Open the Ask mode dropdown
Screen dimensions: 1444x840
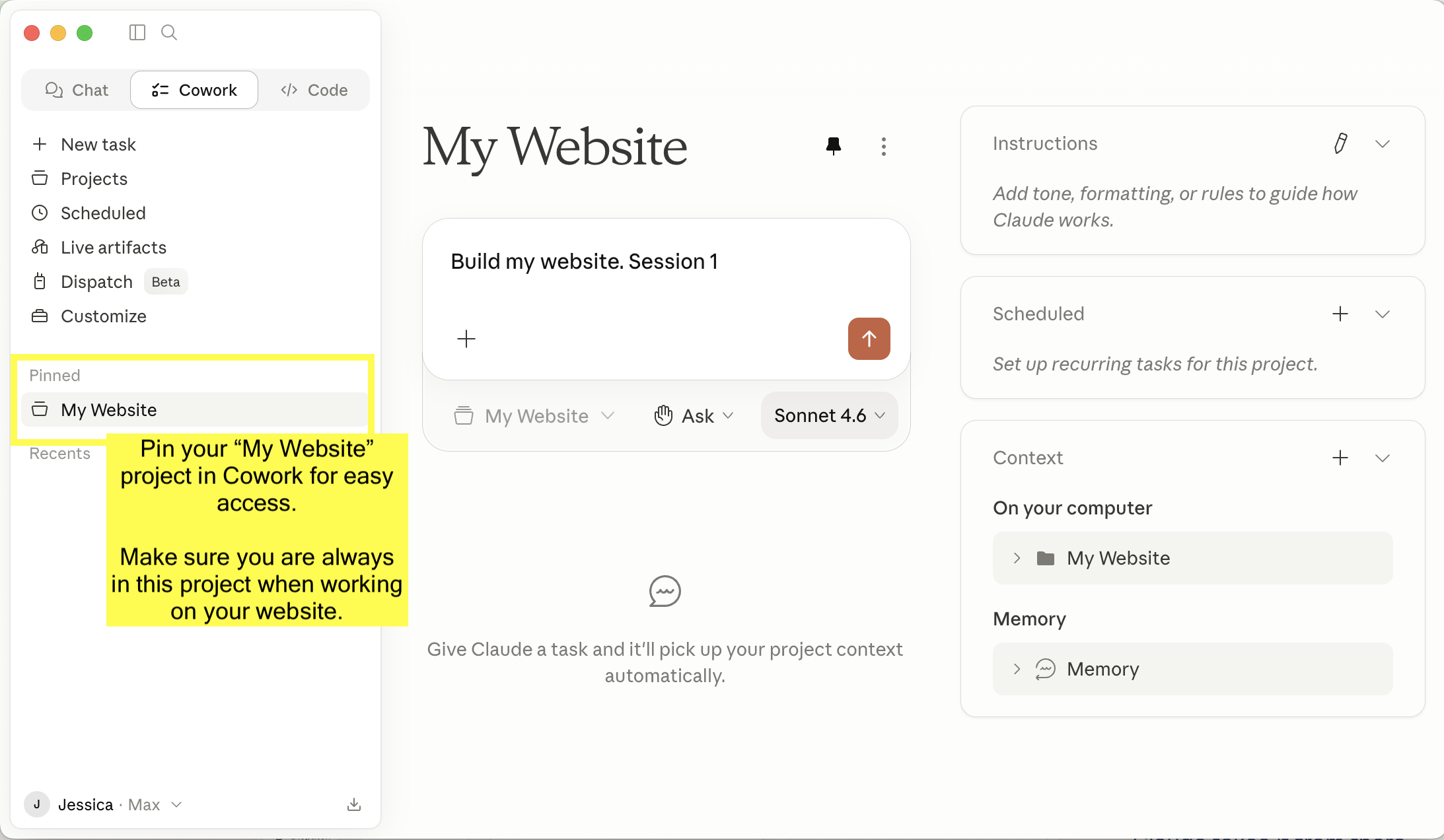[x=694, y=416]
